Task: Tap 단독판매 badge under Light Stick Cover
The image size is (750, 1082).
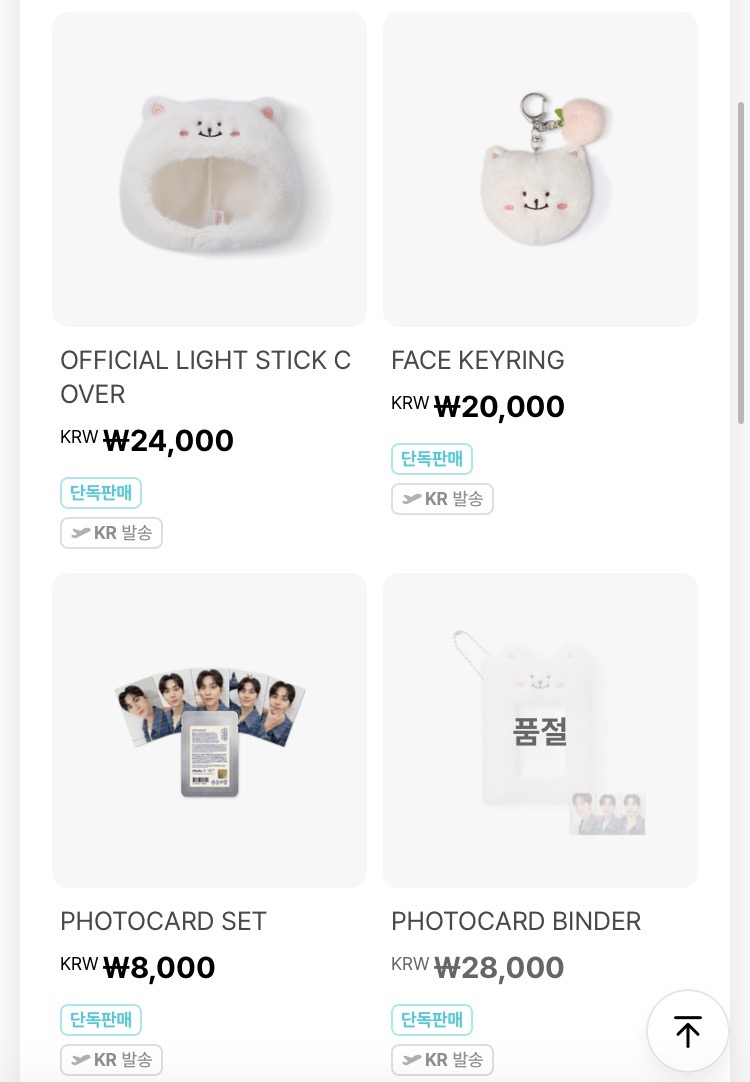Action: click(x=101, y=493)
